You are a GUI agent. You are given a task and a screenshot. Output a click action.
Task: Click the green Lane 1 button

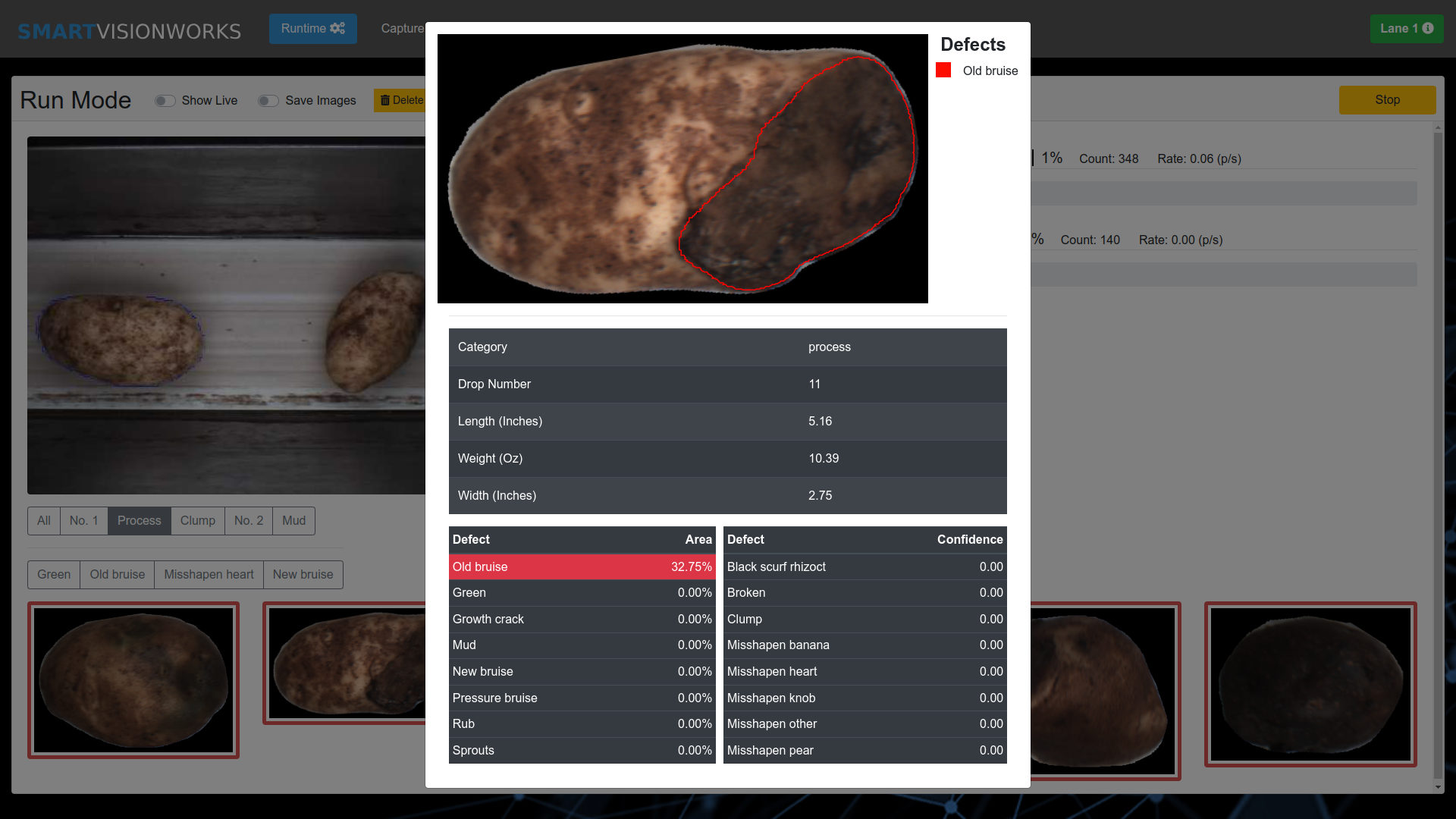1407,28
